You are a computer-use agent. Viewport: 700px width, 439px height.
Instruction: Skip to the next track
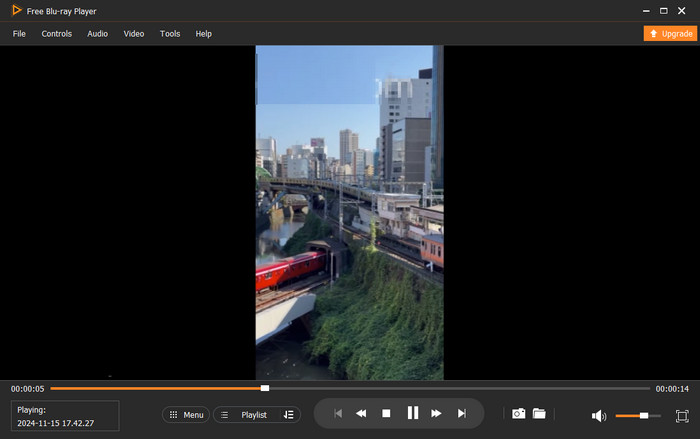coord(461,413)
